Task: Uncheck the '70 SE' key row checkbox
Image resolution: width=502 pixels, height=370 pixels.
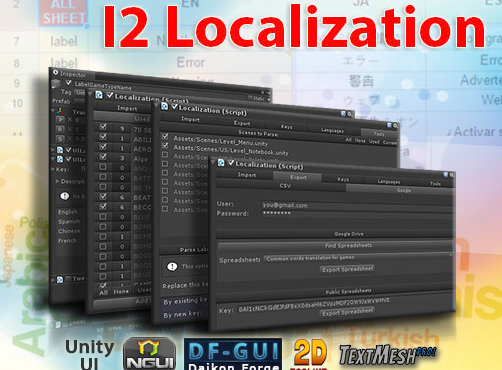Action: coord(103,127)
